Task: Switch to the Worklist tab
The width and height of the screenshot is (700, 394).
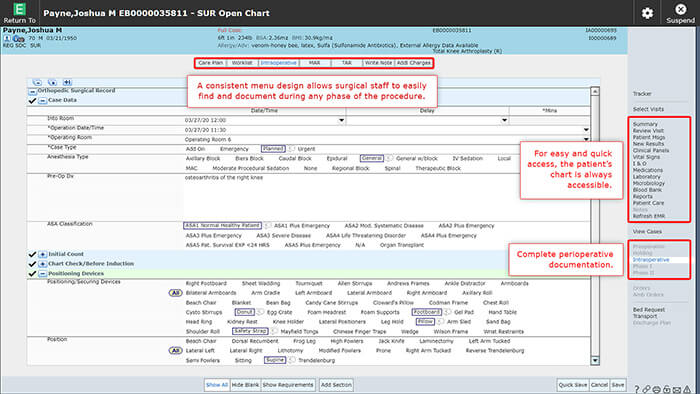Action: [x=242, y=63]
